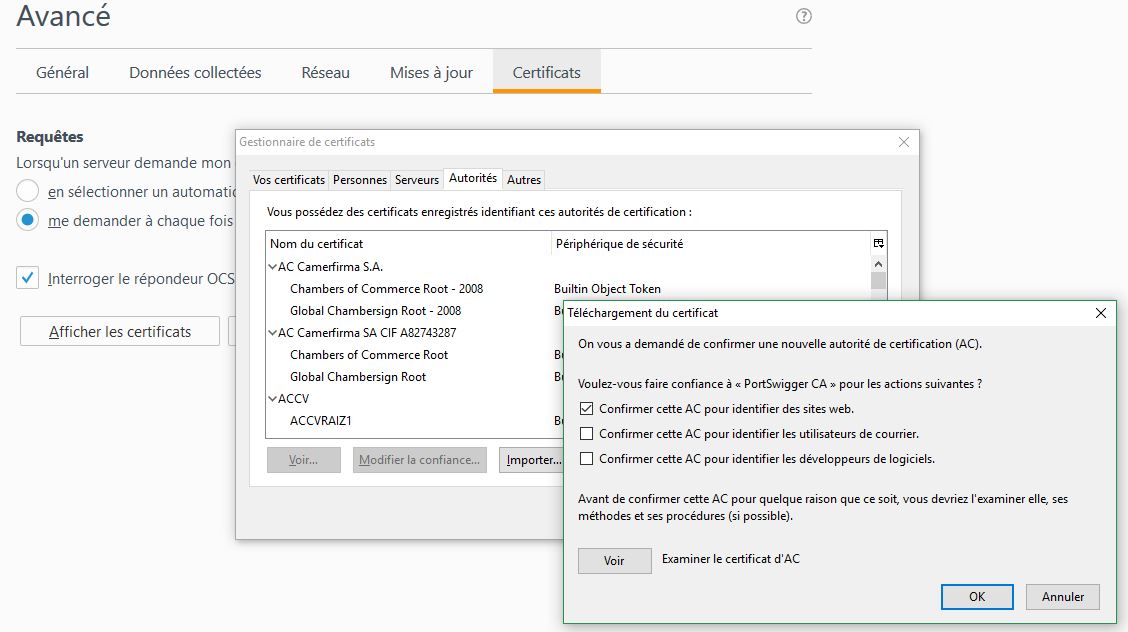Image resolution: width=1128 pixels, height=632 pixels.
Task: Click the certificate list scrollbar up arrow
Action: tap(878, 262)
